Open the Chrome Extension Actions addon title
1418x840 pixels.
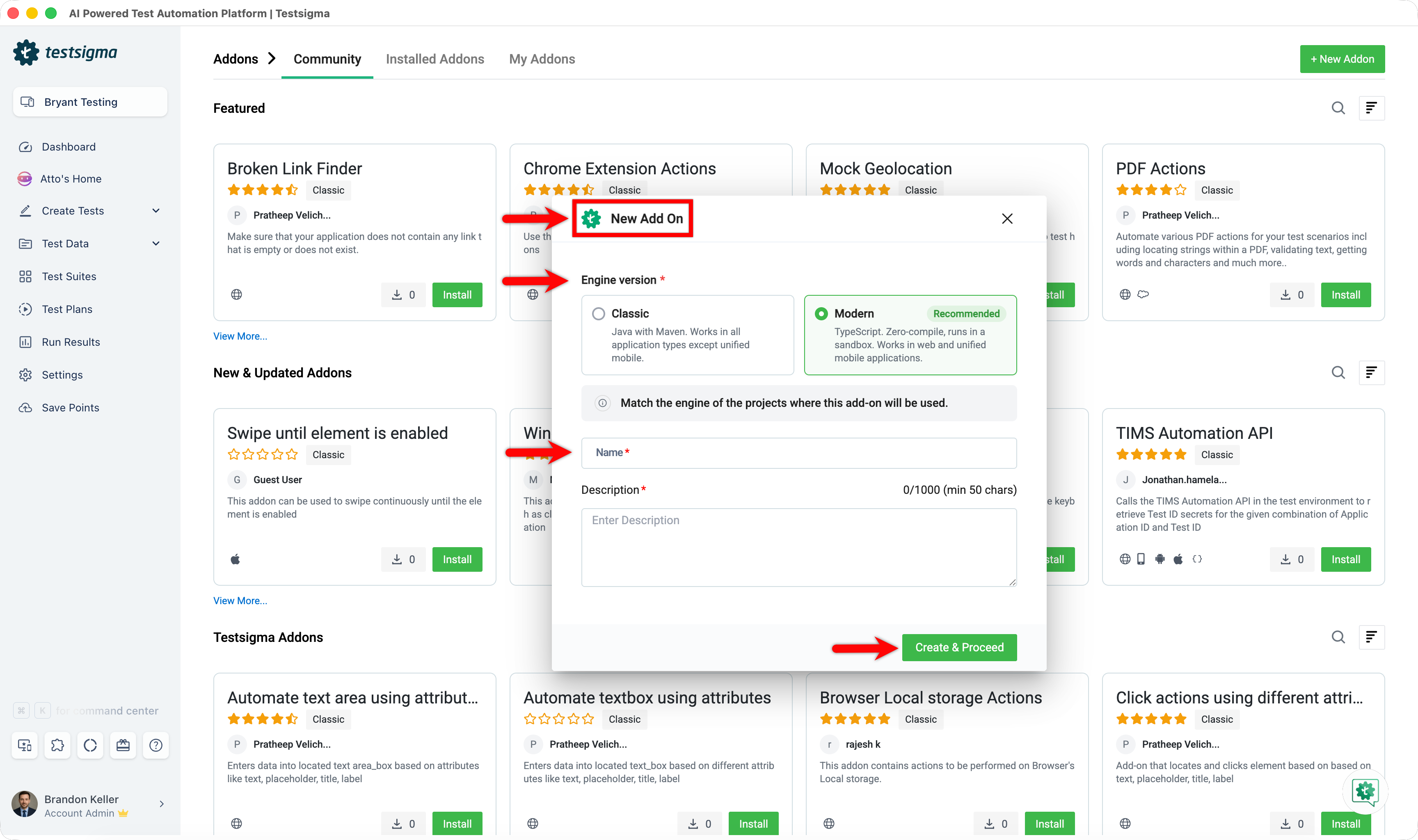point(619,169)
